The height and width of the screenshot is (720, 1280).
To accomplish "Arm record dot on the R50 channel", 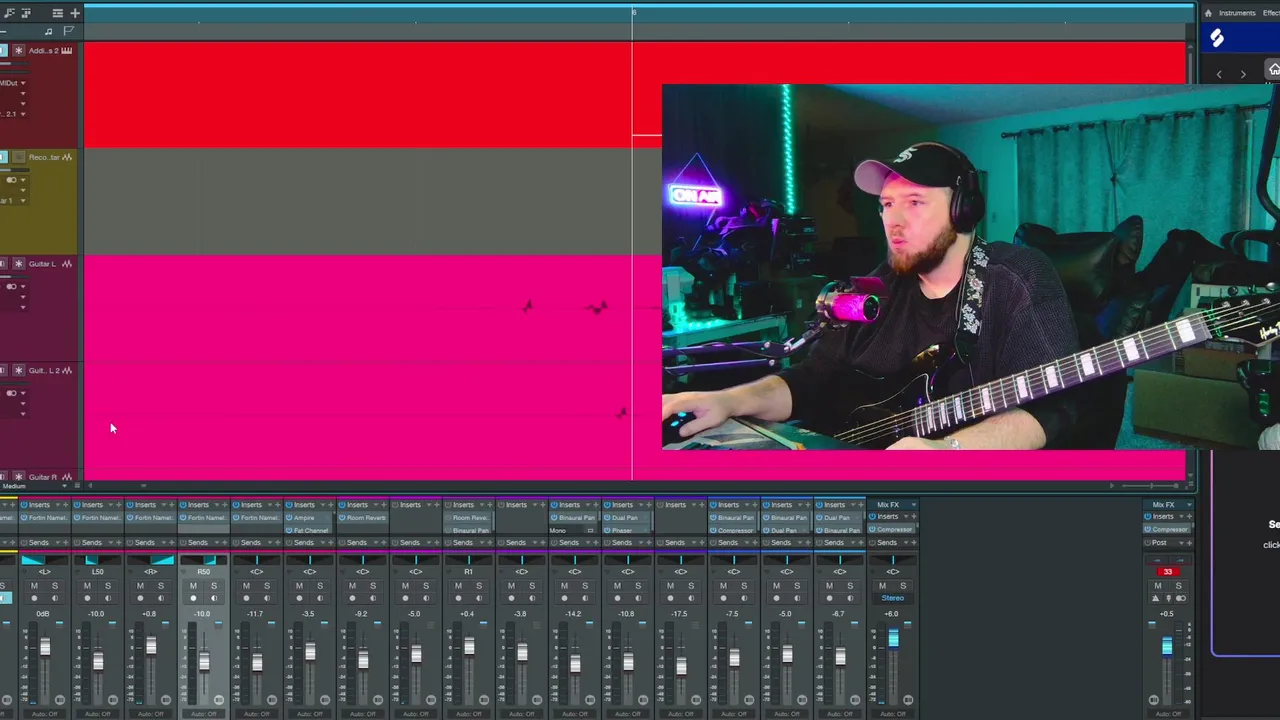I will [x=193, y=598].
